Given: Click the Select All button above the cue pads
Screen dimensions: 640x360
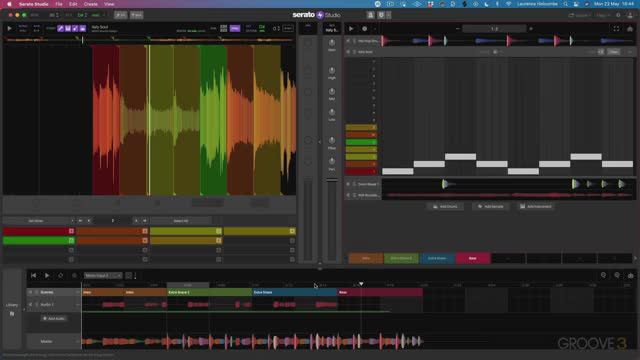Looking at the screenshot, I should (181, 221).
